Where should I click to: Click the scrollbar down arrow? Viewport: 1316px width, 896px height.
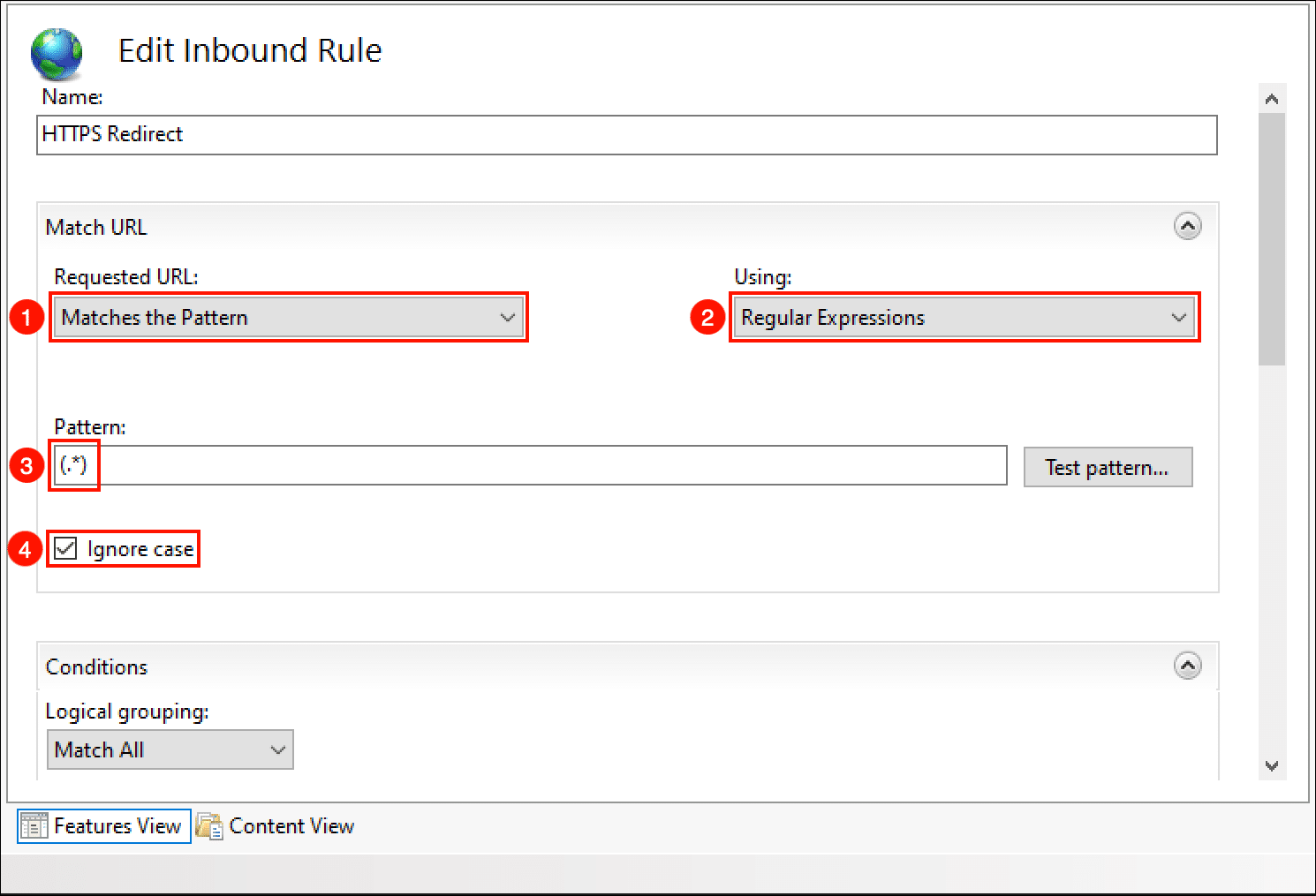point(1272,765)
